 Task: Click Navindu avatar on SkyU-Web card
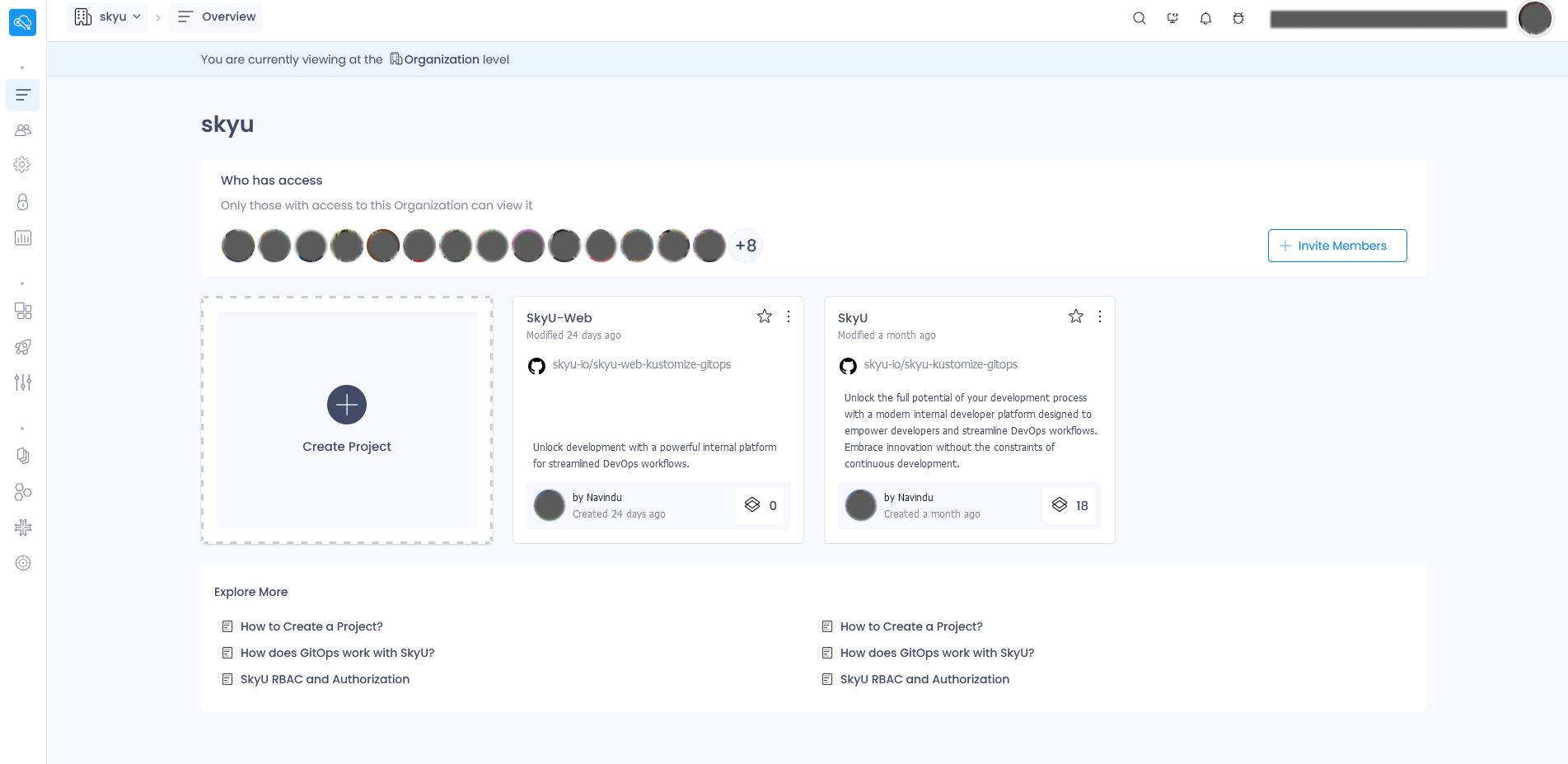(550, 505)
